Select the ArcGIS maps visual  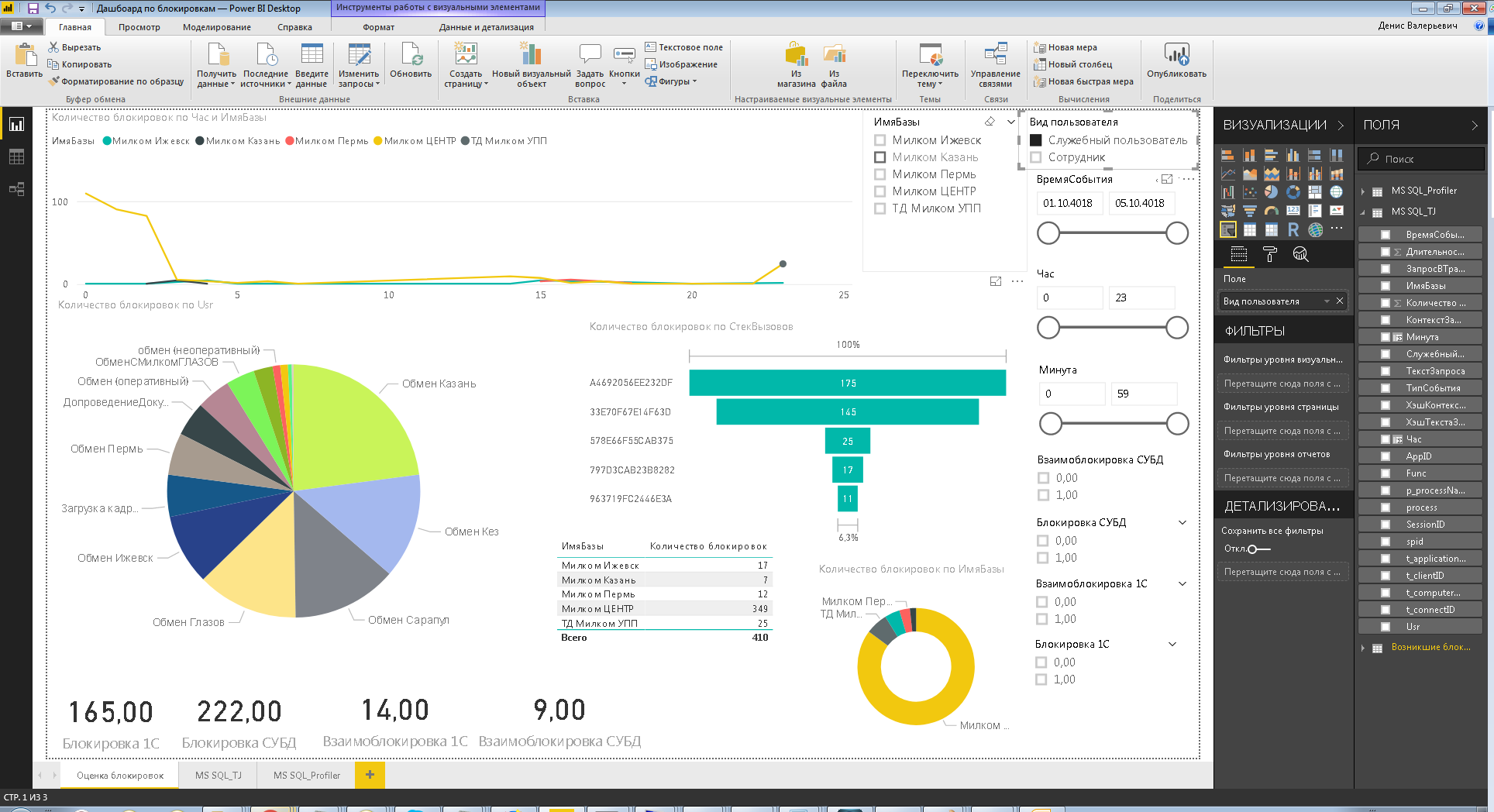pos(1315,229)
